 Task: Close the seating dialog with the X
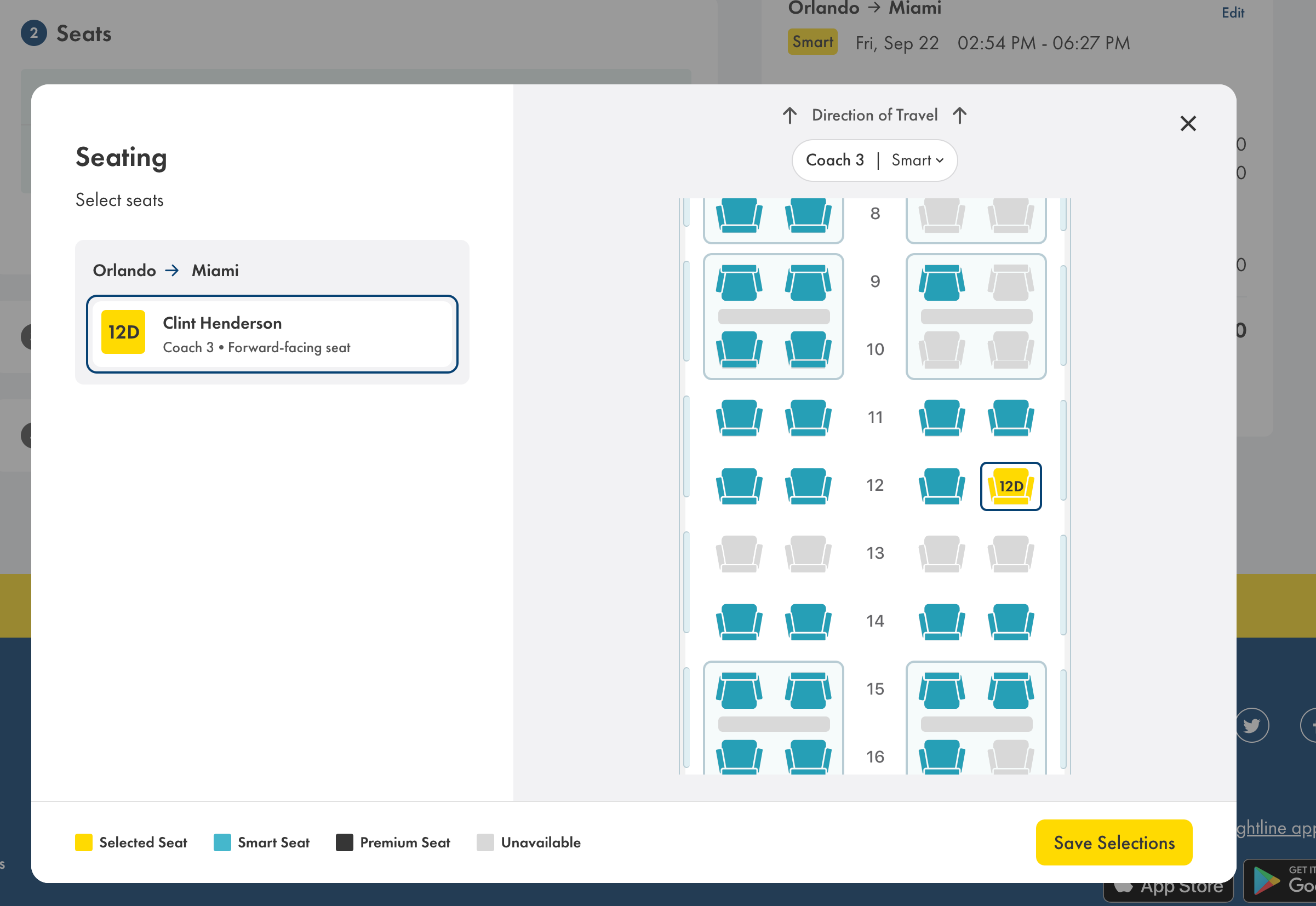[1188, 123]
